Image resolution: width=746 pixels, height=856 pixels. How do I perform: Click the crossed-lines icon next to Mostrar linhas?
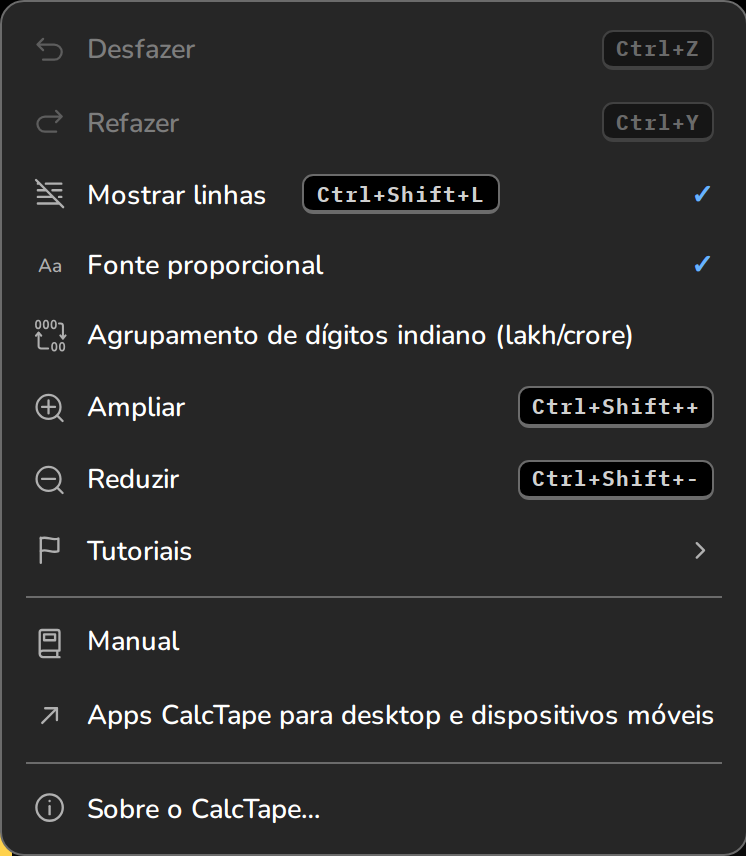tap(50, 194)
